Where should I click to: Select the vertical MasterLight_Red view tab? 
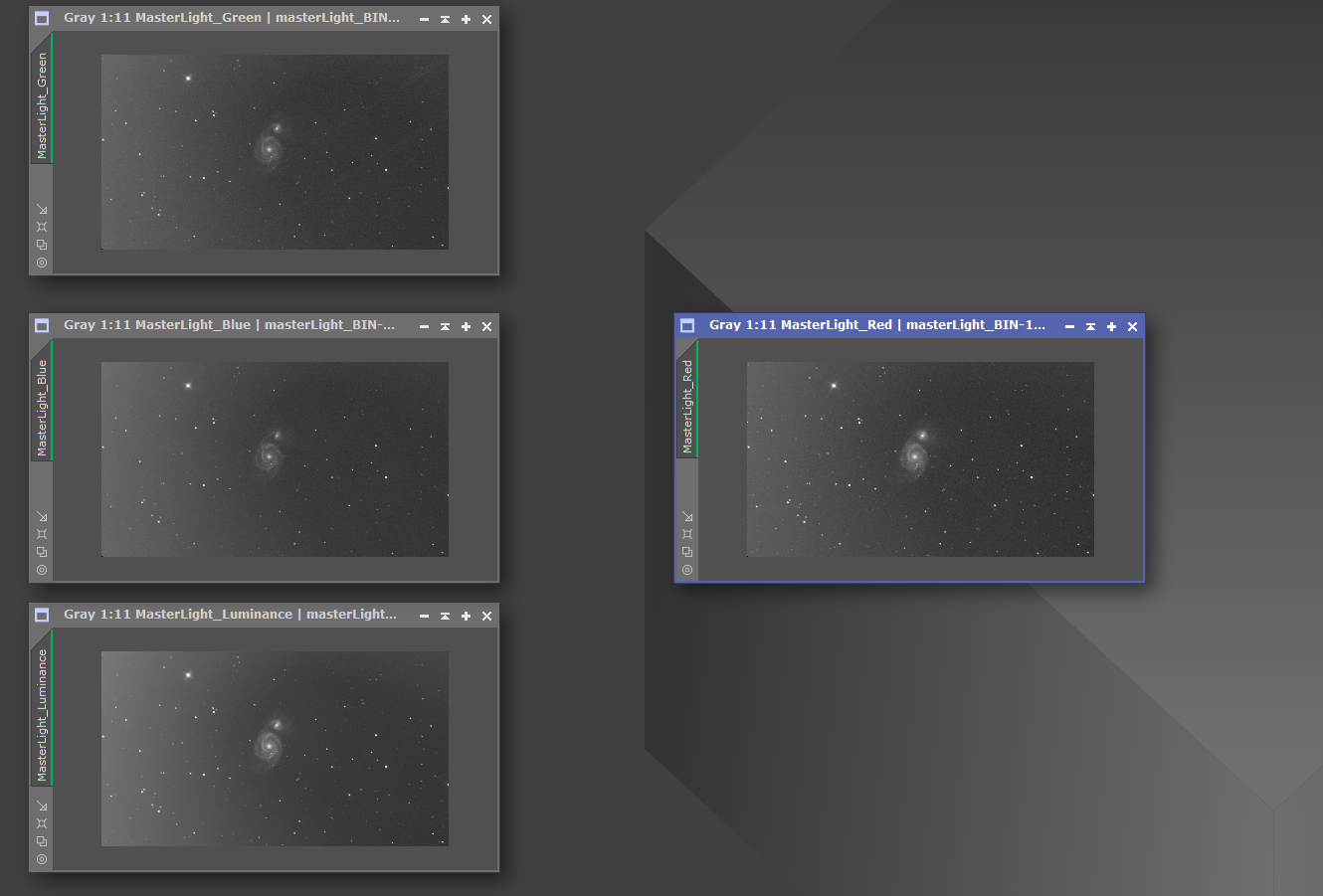pos(687,400)
